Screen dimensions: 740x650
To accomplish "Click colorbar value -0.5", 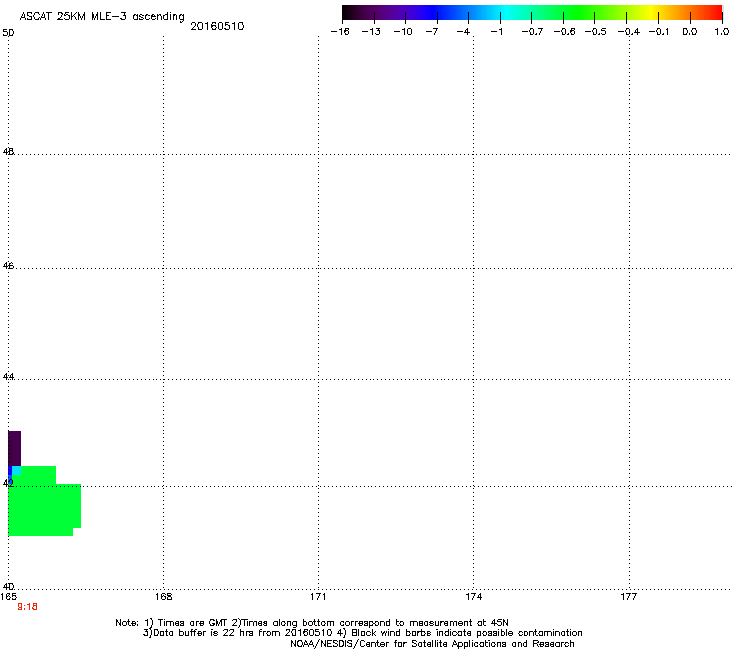I will pyautogui.click(x=596, y=32).
